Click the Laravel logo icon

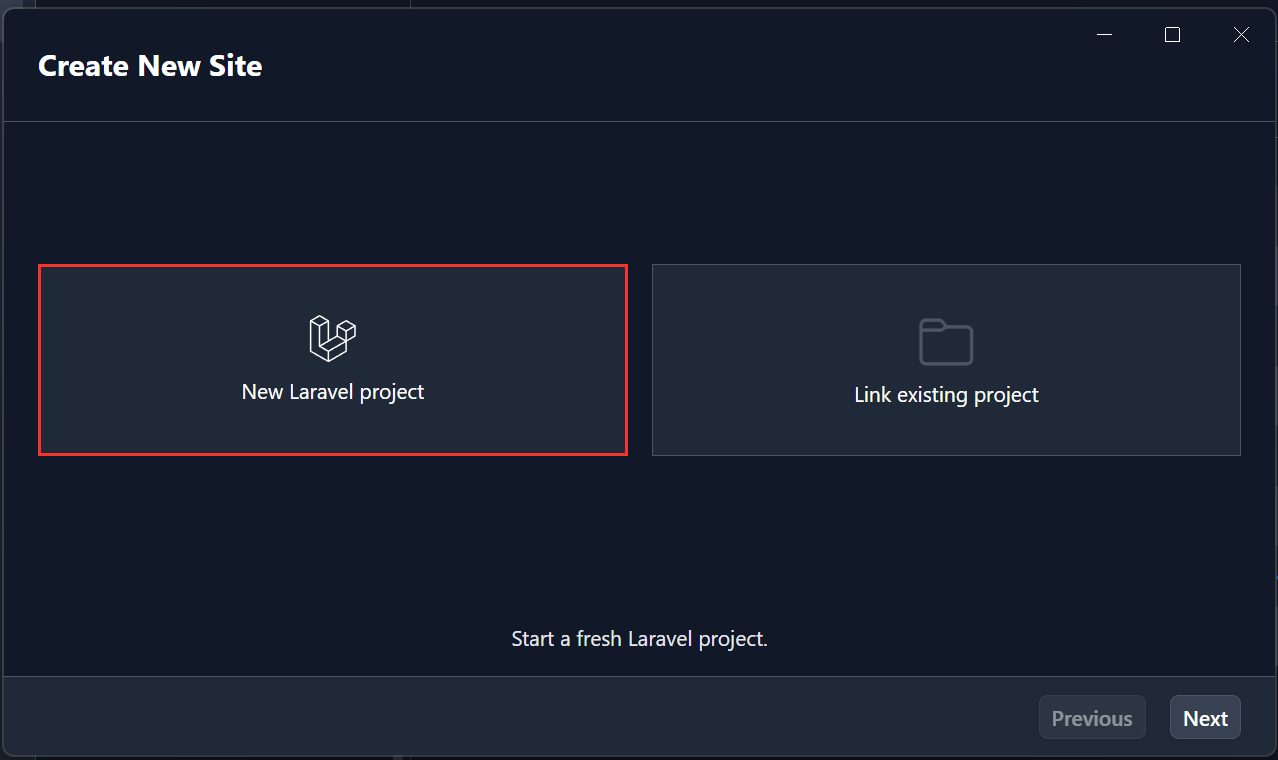pyautogui.click(x=333, y=338)
